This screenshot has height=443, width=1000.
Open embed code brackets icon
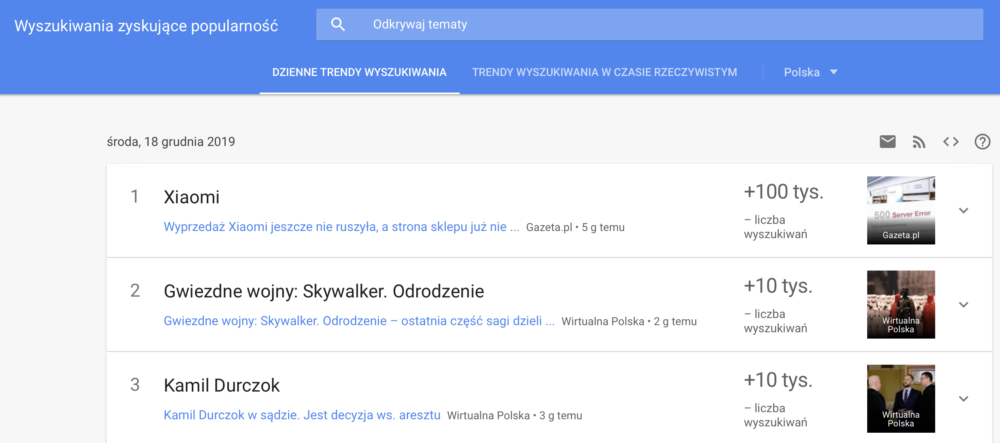tap(951, 142)
